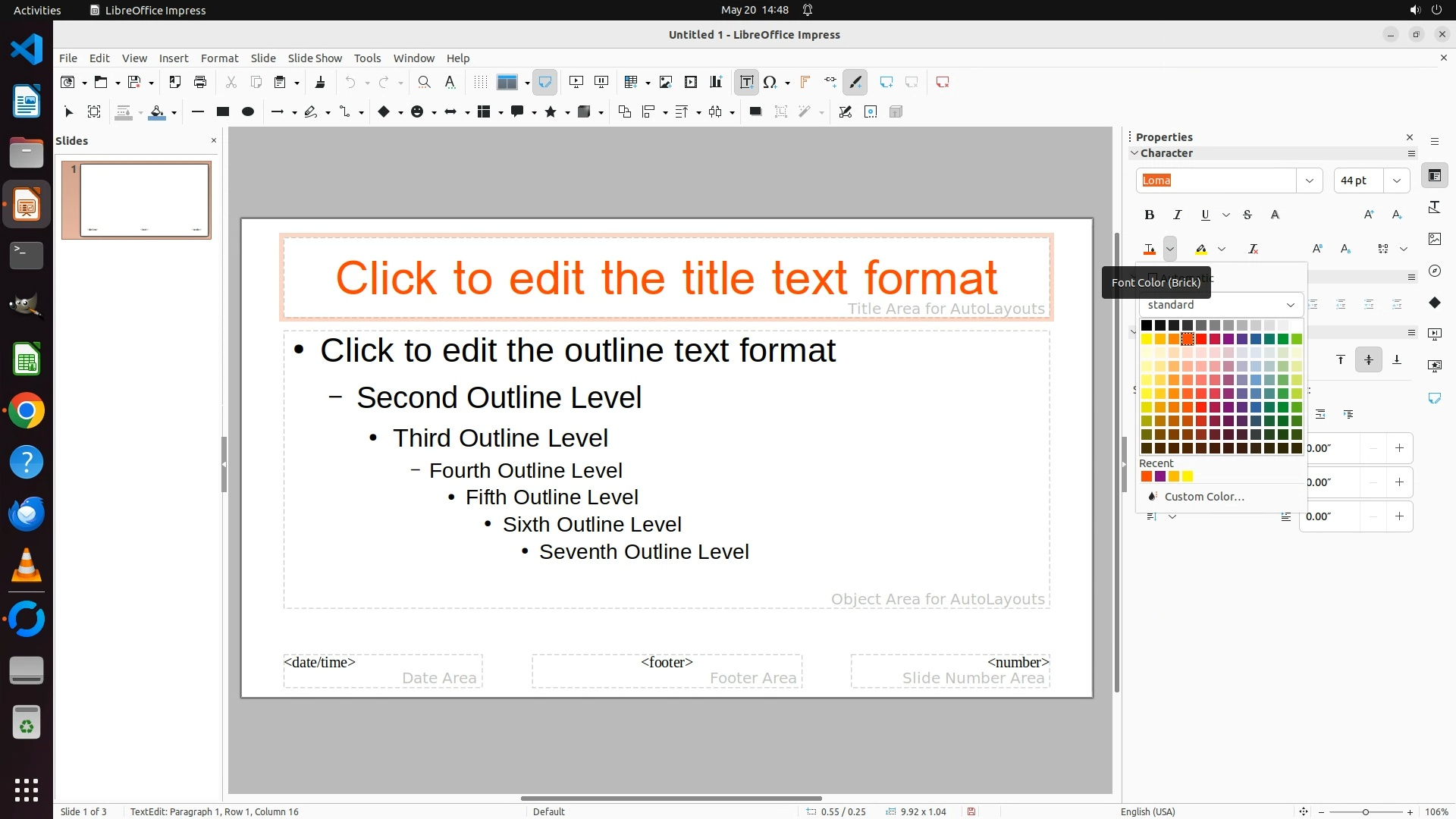Open the font size dropdown
The height and width of the screenshot is (819, 1456).
tap(1396, 180)
